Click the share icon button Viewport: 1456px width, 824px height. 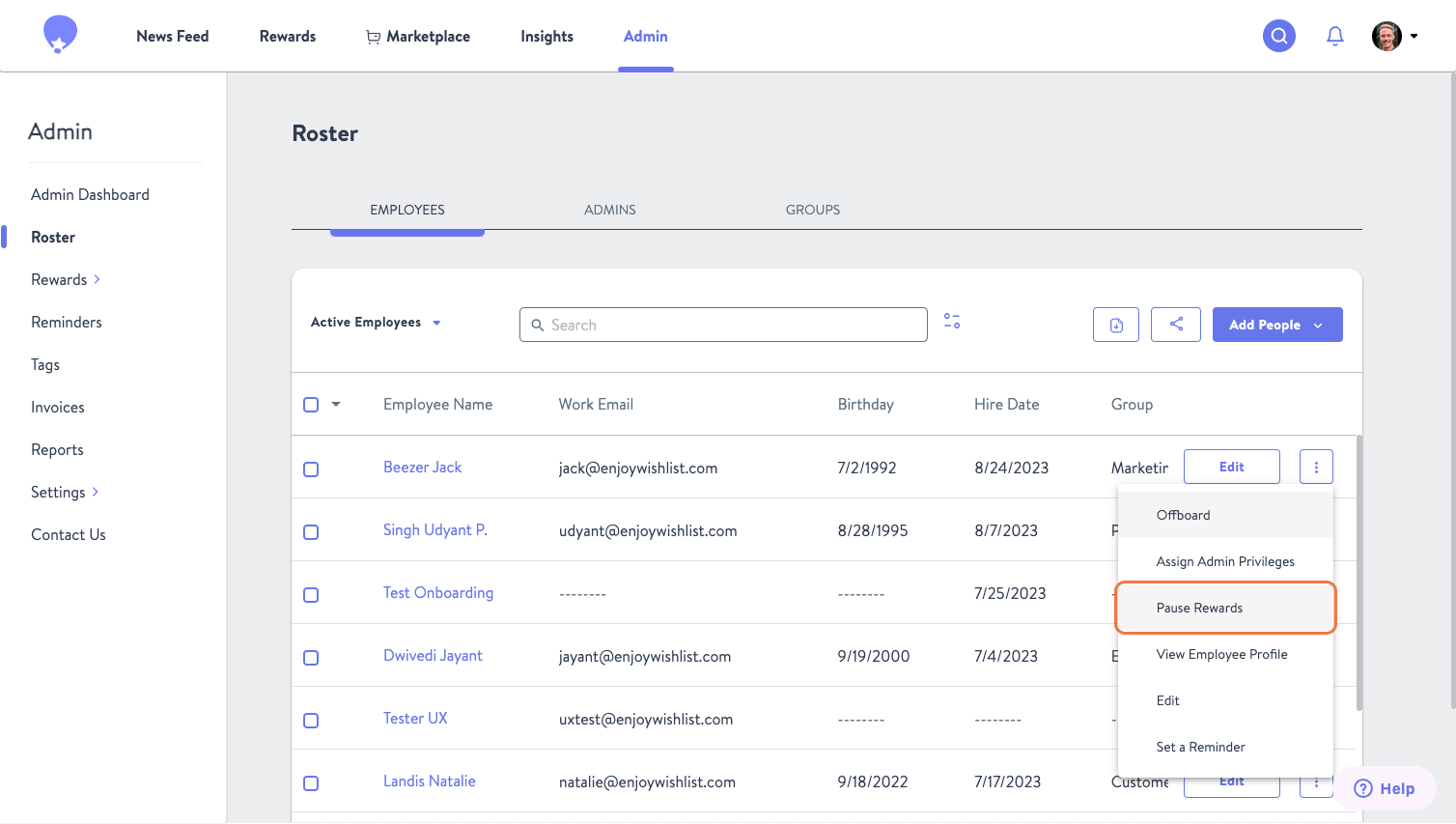[1176, 325]
